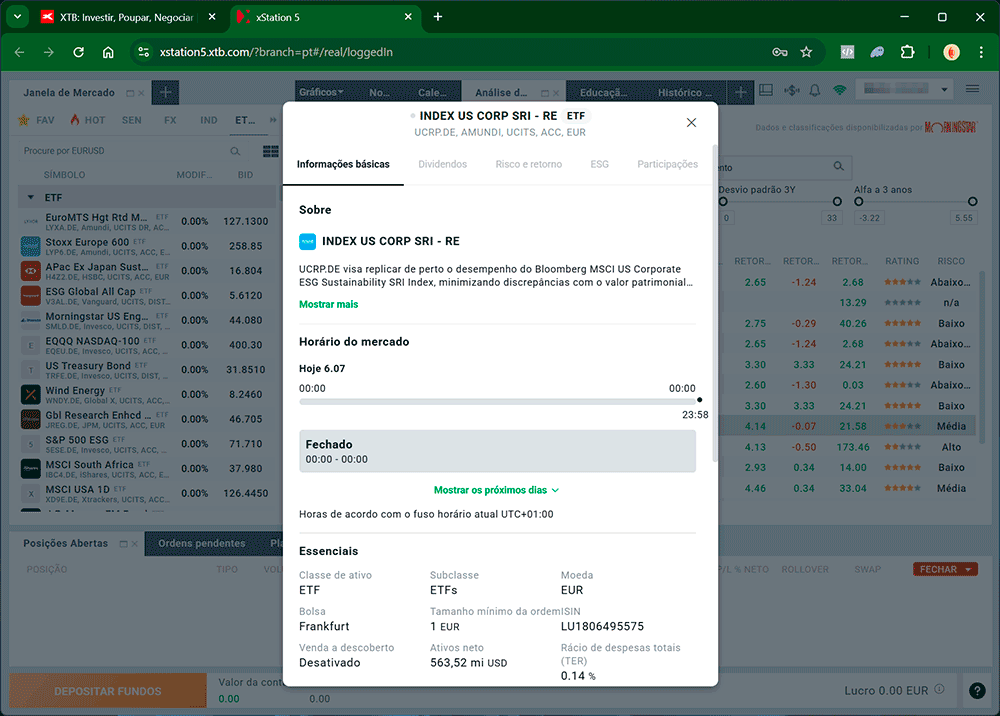The image size is (1000, 716).
Task: Open Chrome three-dot menu
Action: [981, 52]
